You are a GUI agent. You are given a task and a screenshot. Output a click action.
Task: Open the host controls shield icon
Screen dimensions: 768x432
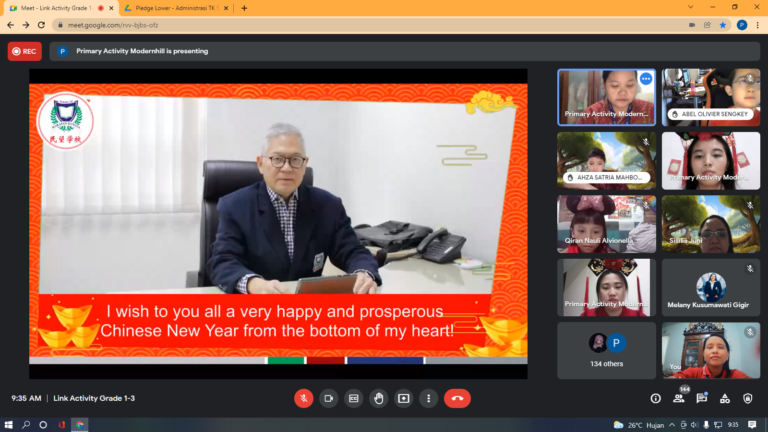(x=749, y=398)
